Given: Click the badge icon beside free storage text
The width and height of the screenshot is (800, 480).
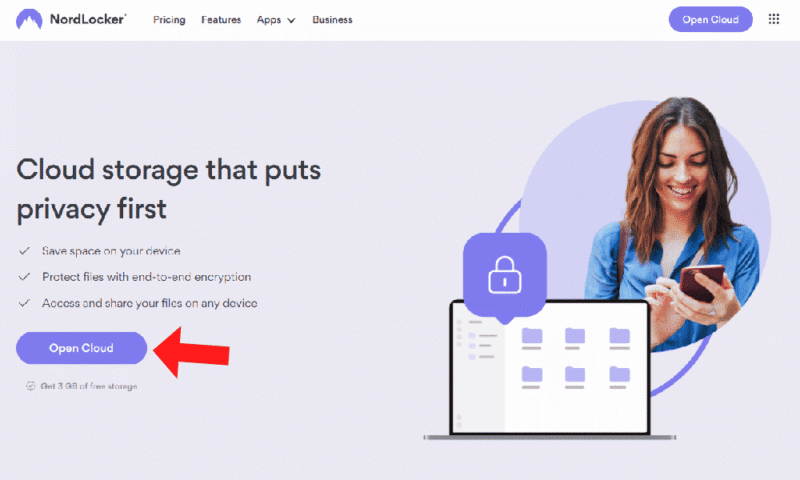Looking at the screenshot, I should (31, 386).
